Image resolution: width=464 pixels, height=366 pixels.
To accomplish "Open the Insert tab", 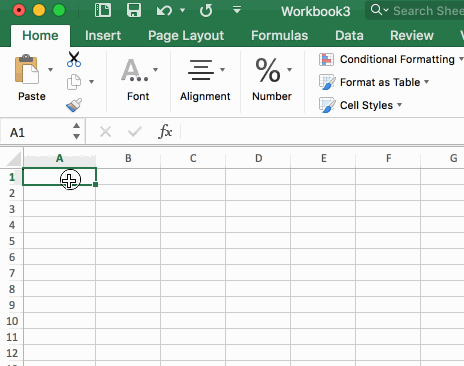I will click(103, 35).
